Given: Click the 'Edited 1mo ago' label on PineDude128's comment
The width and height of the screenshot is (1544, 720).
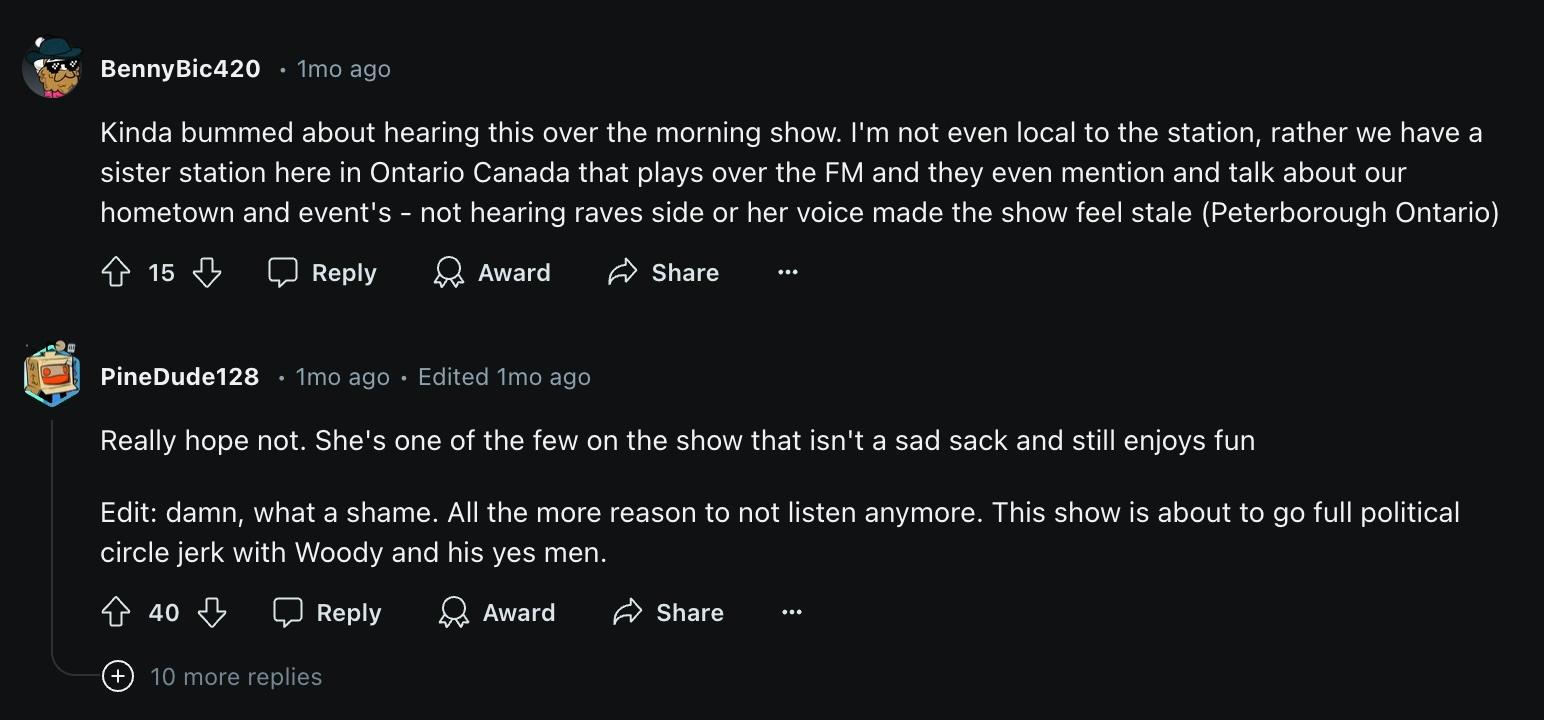Looking at the screenshot, I should (503, 377).
